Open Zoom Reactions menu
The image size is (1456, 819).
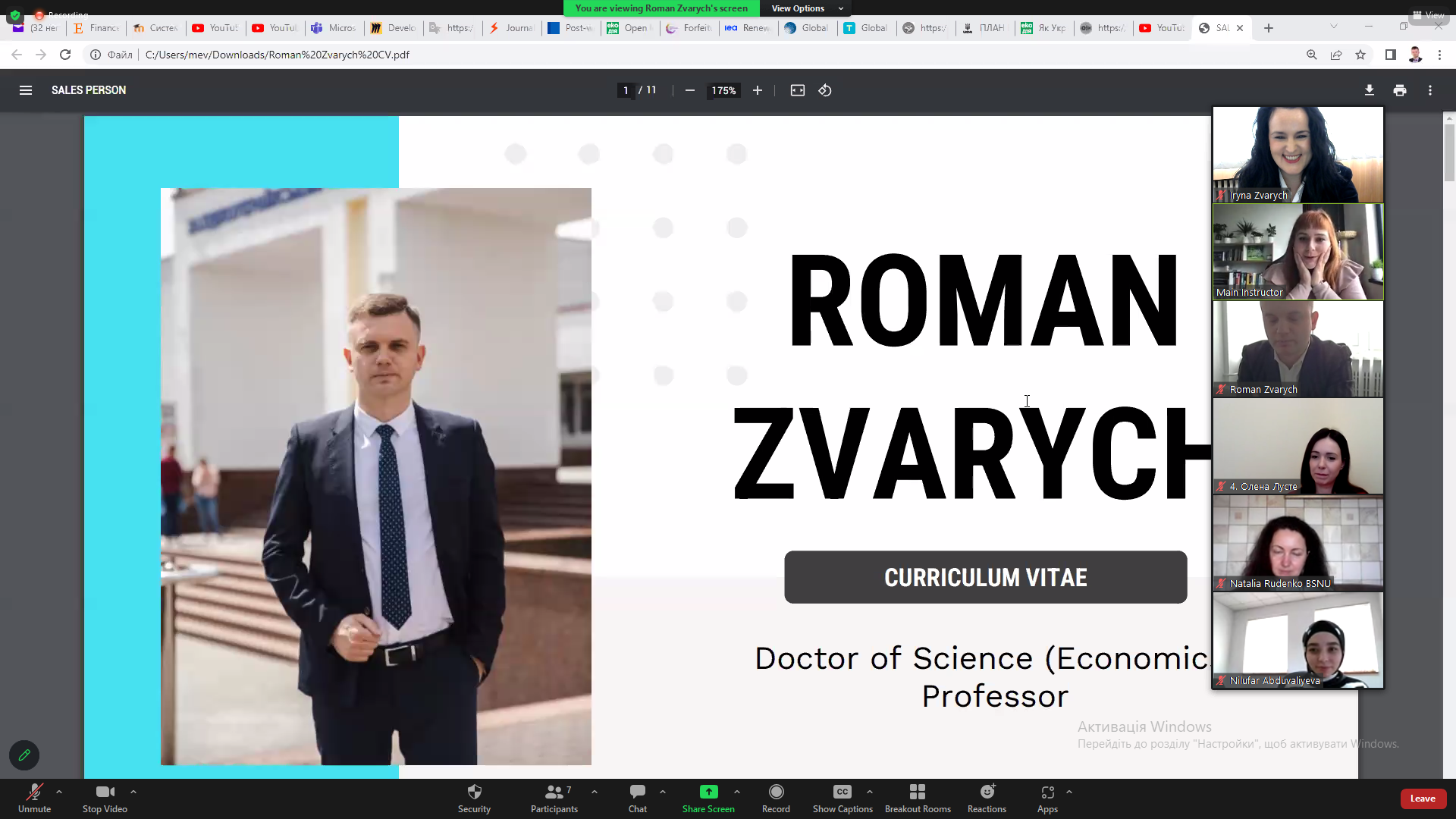[987, 799]
